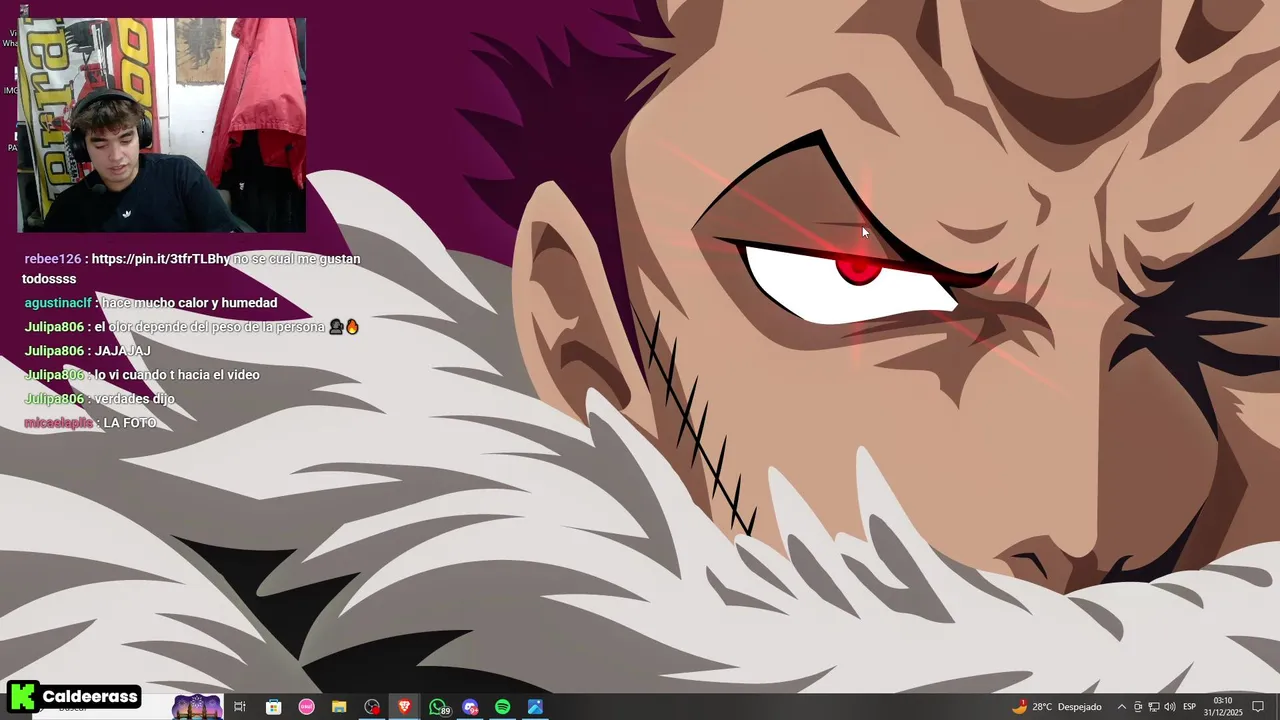1280x720 pixels.
Task: Open network settings tray icon
Action: coord(1153,707)
